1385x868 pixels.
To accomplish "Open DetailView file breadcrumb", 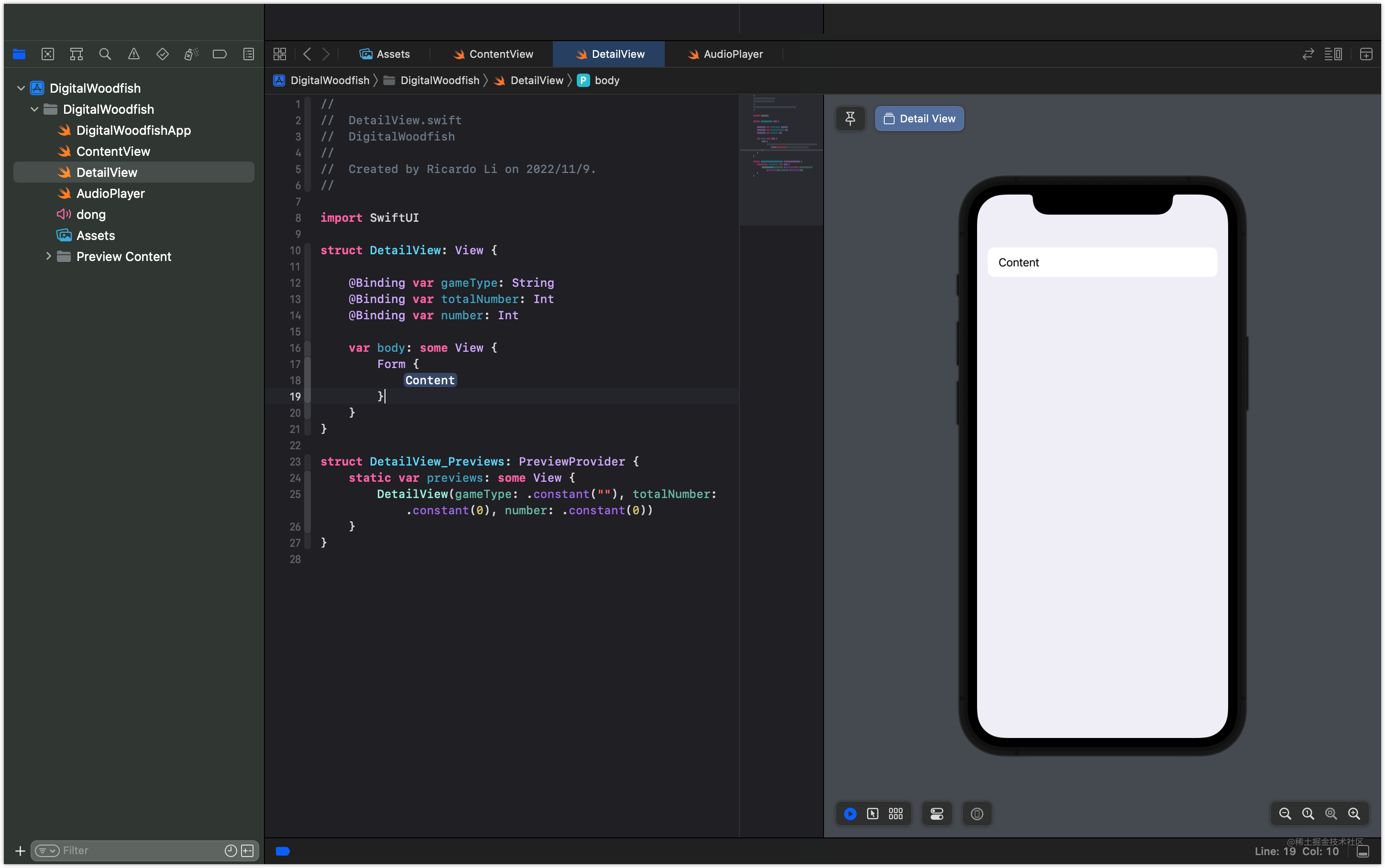I will pos(529,80).
